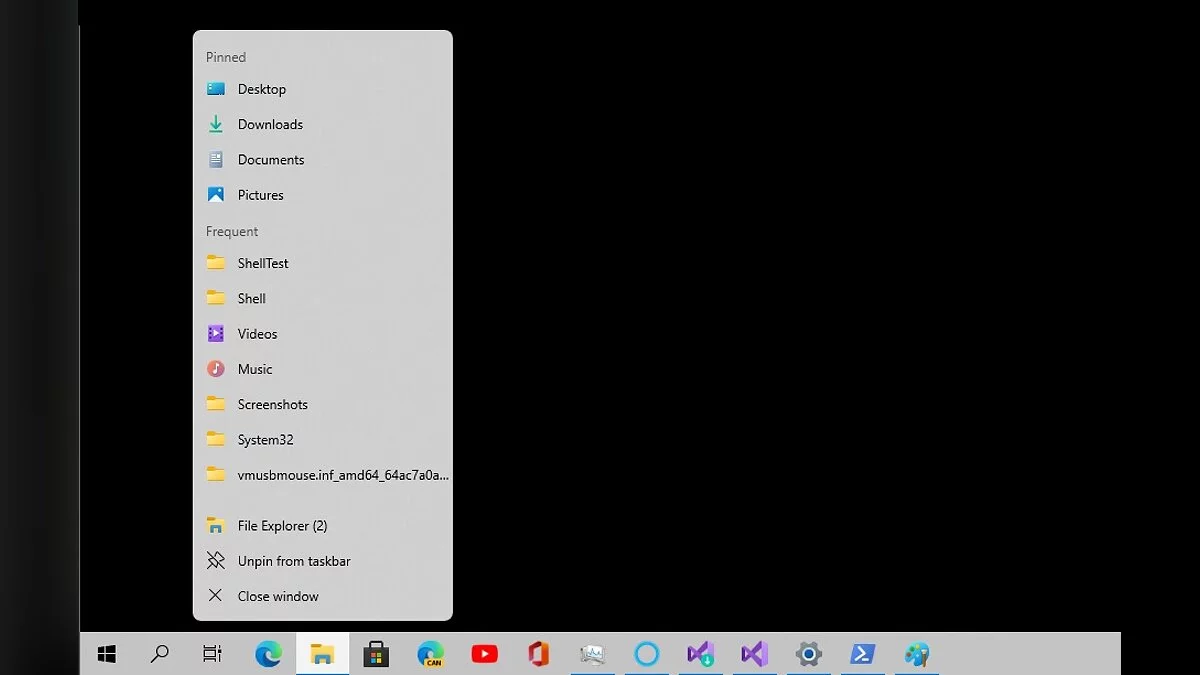Launch Visual Studio from the taskbar

(755, 654)
